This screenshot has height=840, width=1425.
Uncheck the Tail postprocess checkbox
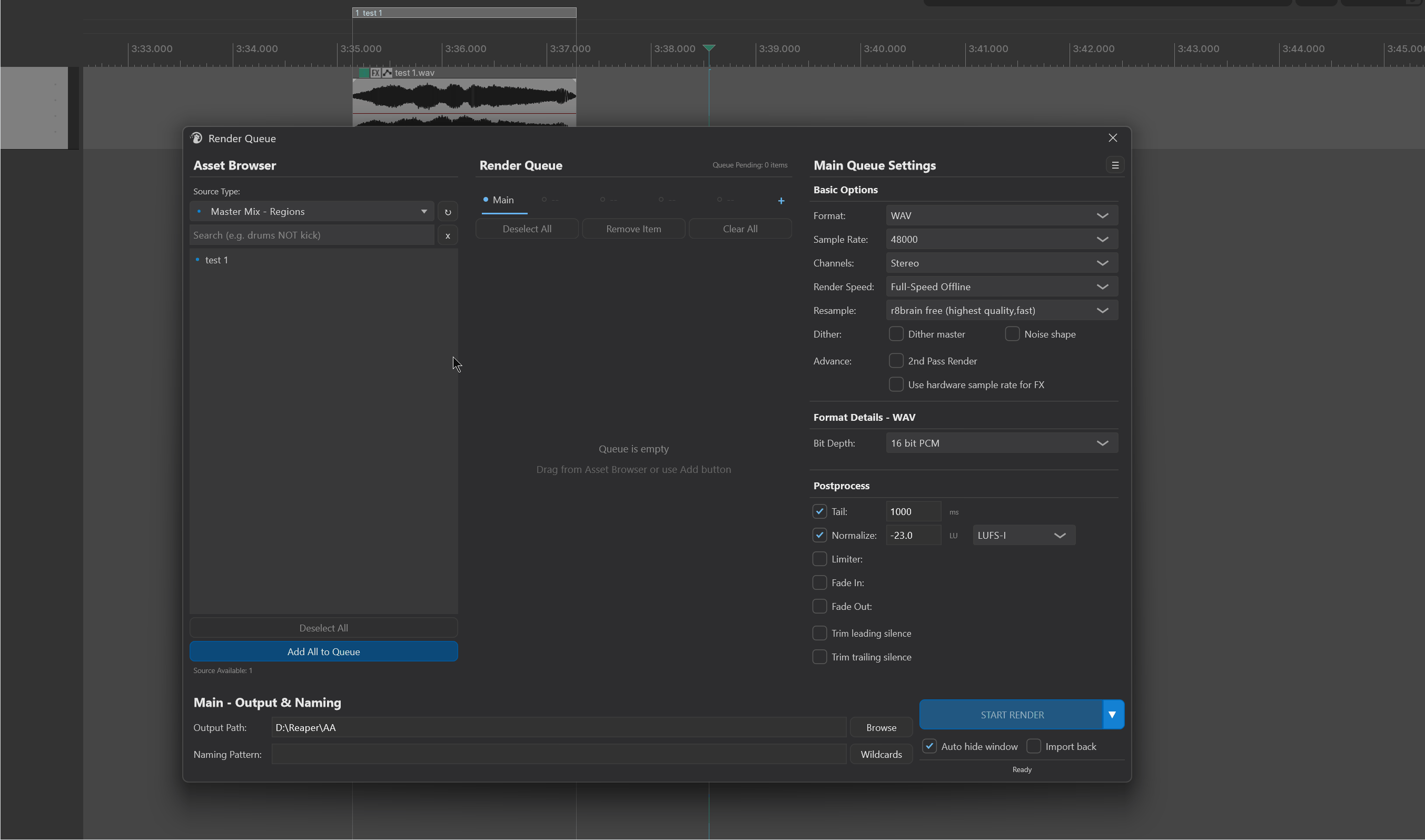[x=819, y=512]
